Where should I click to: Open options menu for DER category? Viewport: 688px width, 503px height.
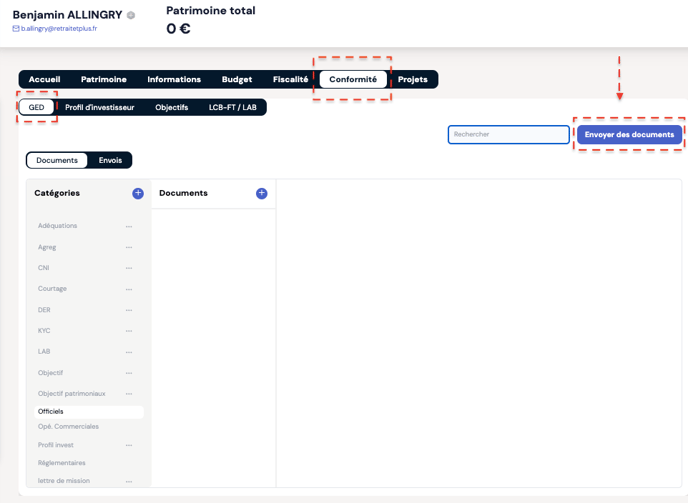(129, 310)
